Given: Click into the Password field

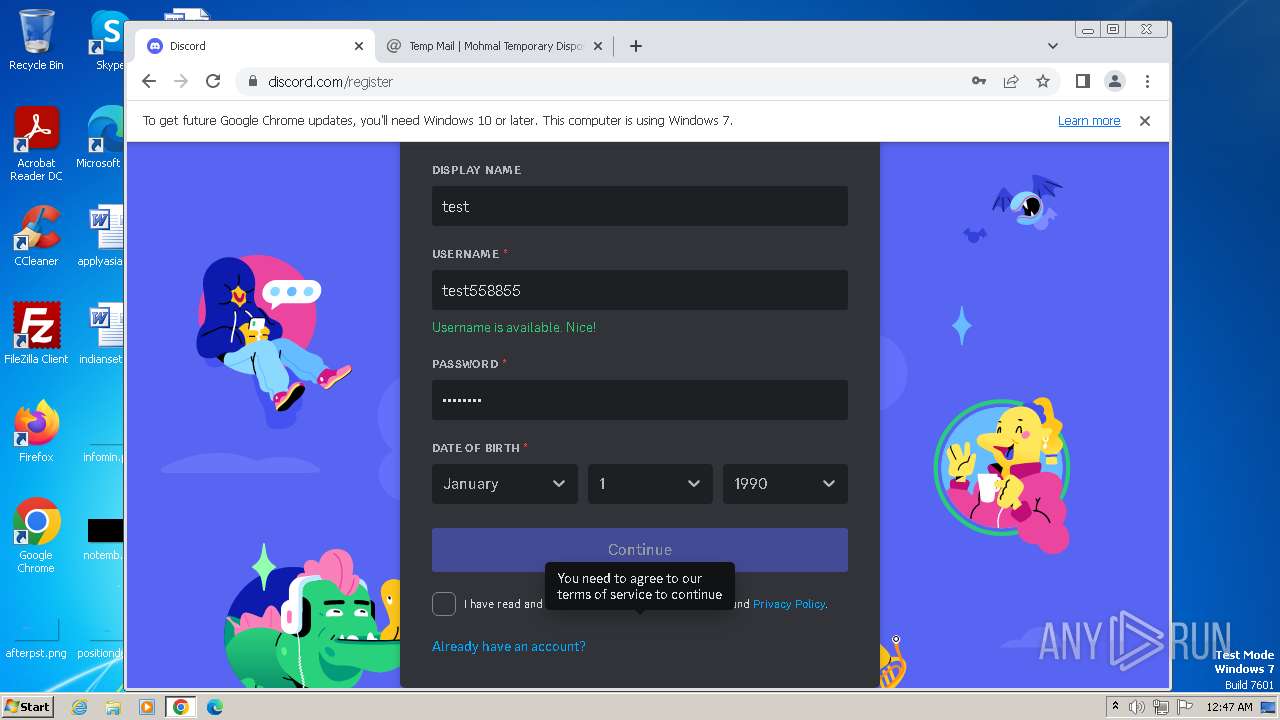Looking at the screenshot, I should [x=640, y=400].
